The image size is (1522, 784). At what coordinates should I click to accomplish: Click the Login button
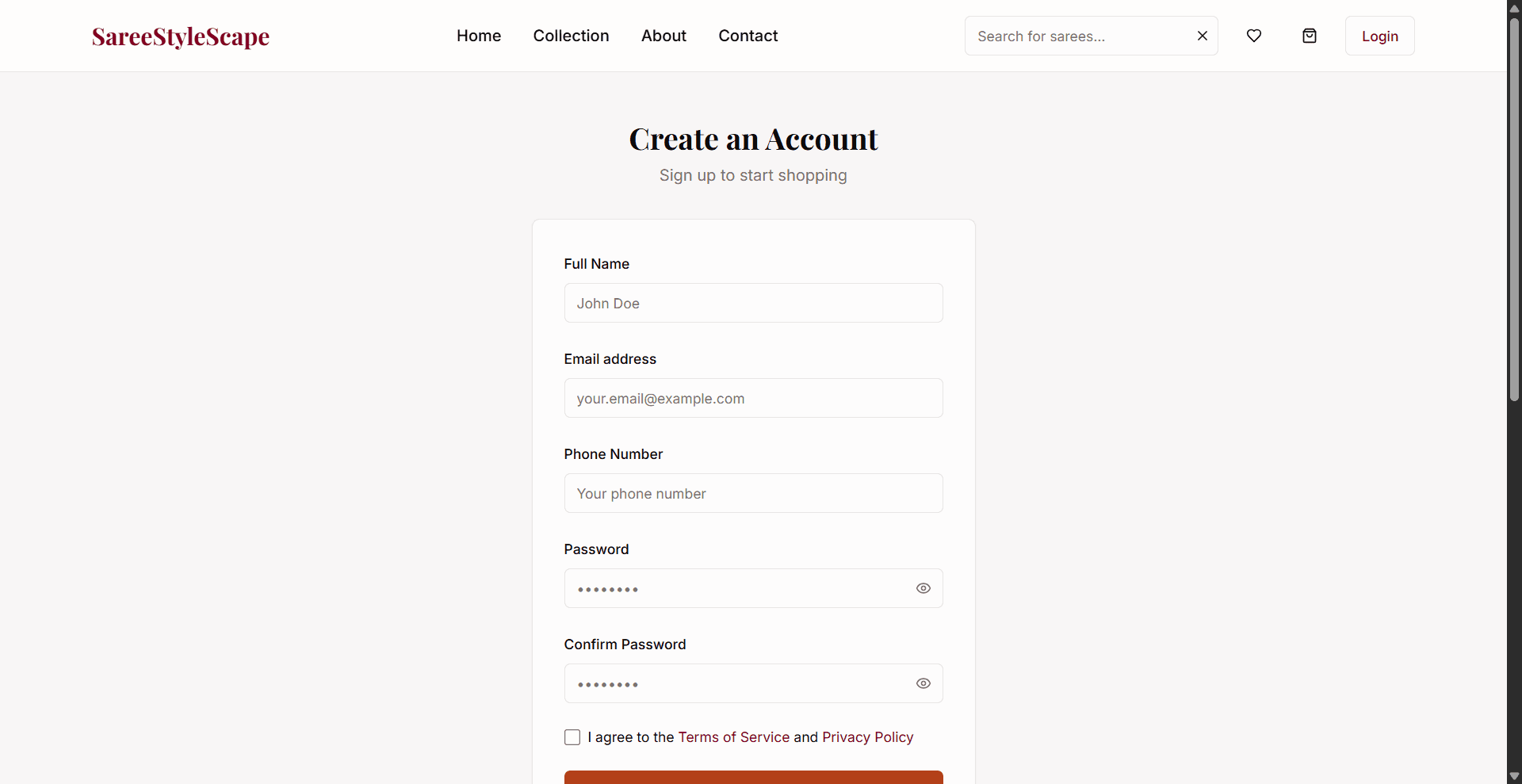tap(1379, 36)
